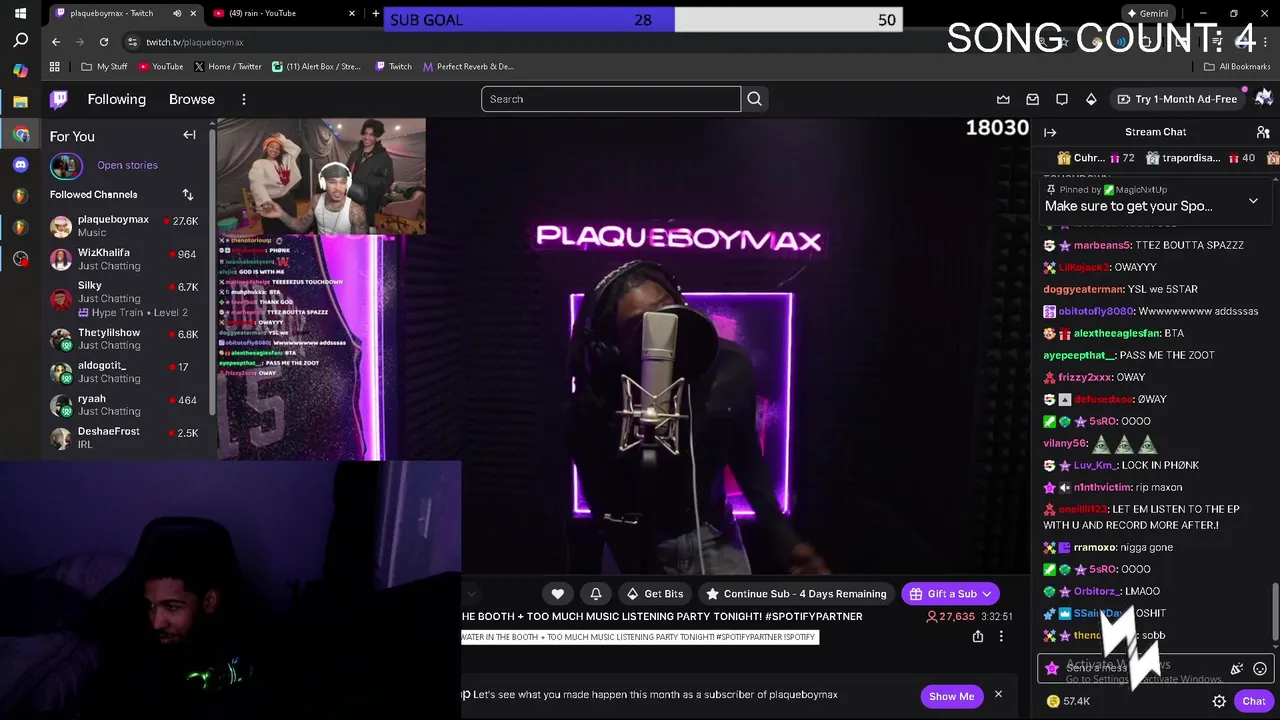Open Discord from the taskbar
Viewport: 1280px width, 720px height.
[20, 165]
